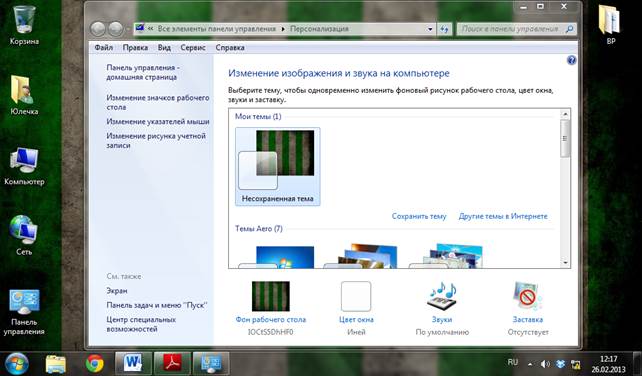The image size is (642, 376).
Task: Launch Google Chrome from the taskbar
Action: (x=95, y=364)
